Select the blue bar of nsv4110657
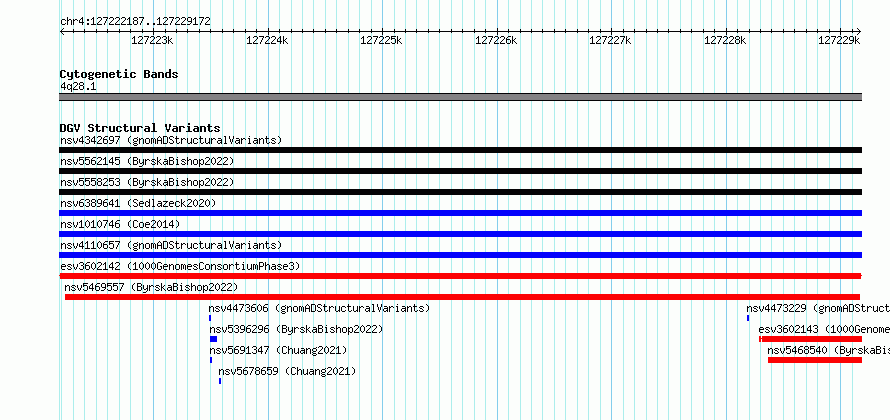The width and height of the screenshot is (890, 420). 460,255
